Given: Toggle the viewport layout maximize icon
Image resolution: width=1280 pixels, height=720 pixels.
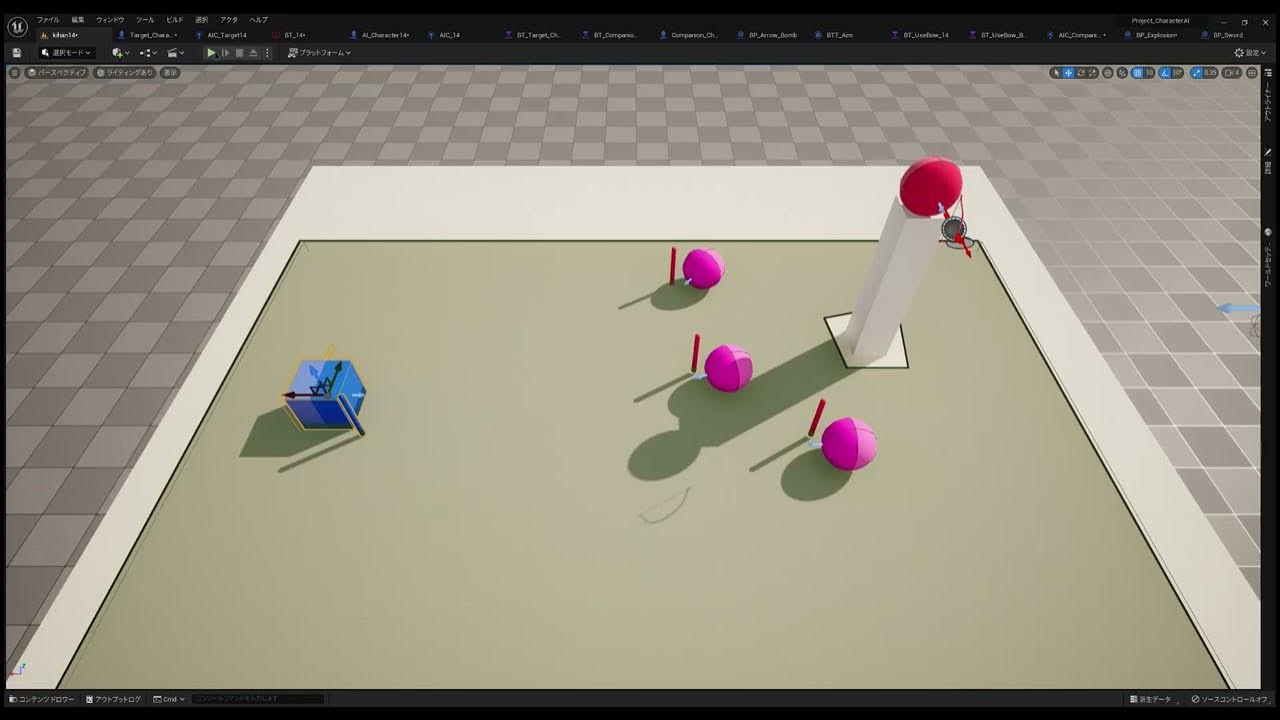Looking at the screenshot, I should coord(1253,73).
